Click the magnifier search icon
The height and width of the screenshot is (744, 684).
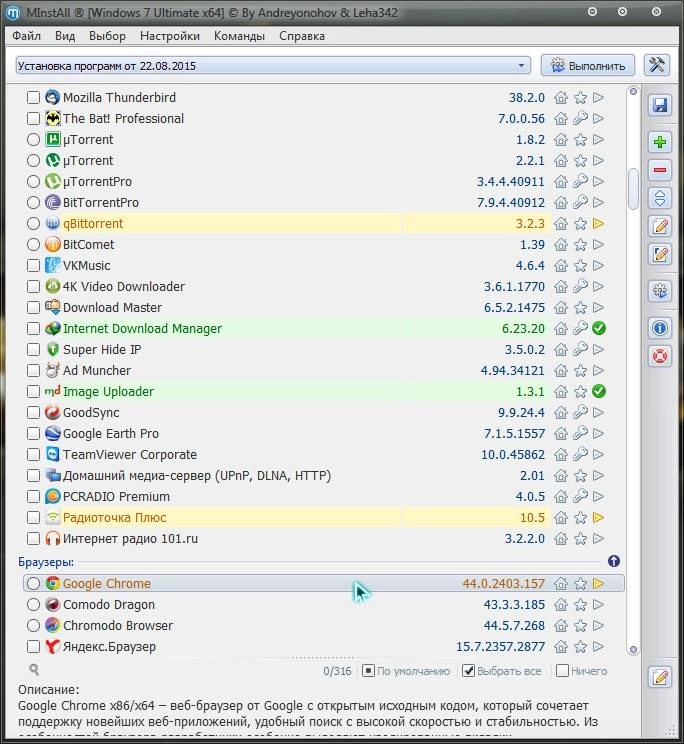click(x=34, y=670)
